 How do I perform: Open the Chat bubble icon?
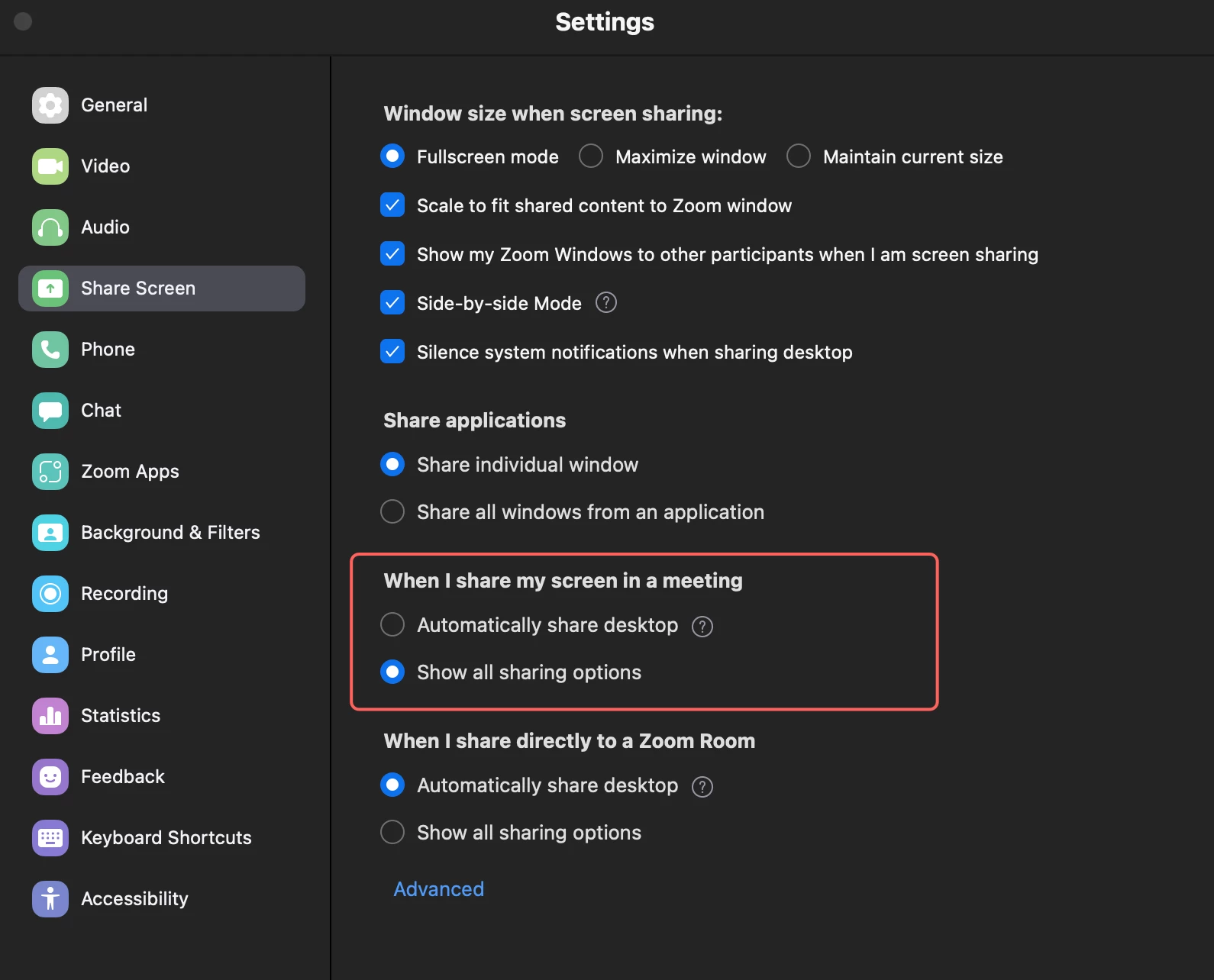(50, 411)
